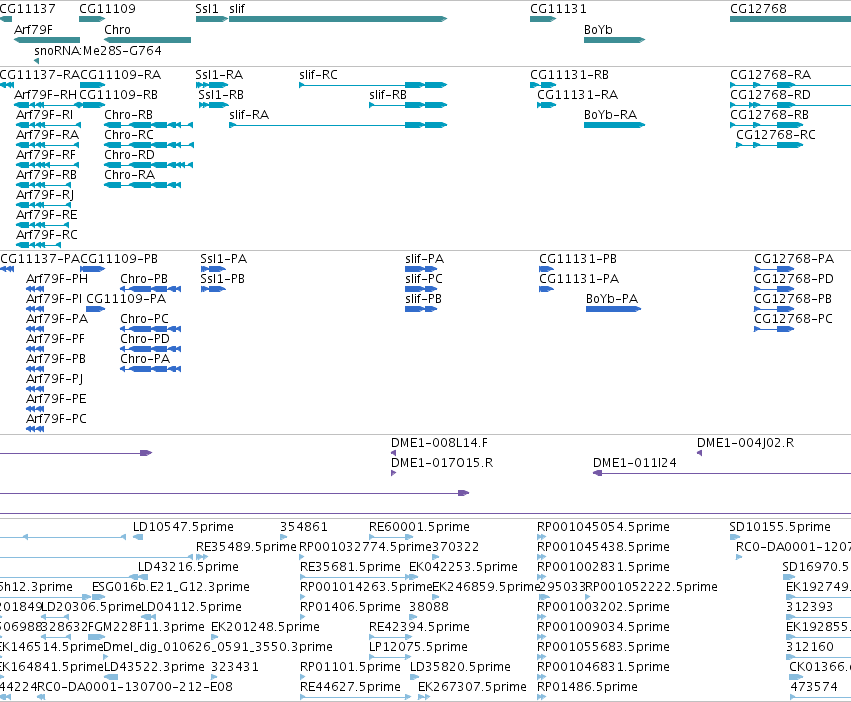Click the RP001045054.5prime EST label
851x702 pixels.
pyautogui.click(x=604, y=527)
